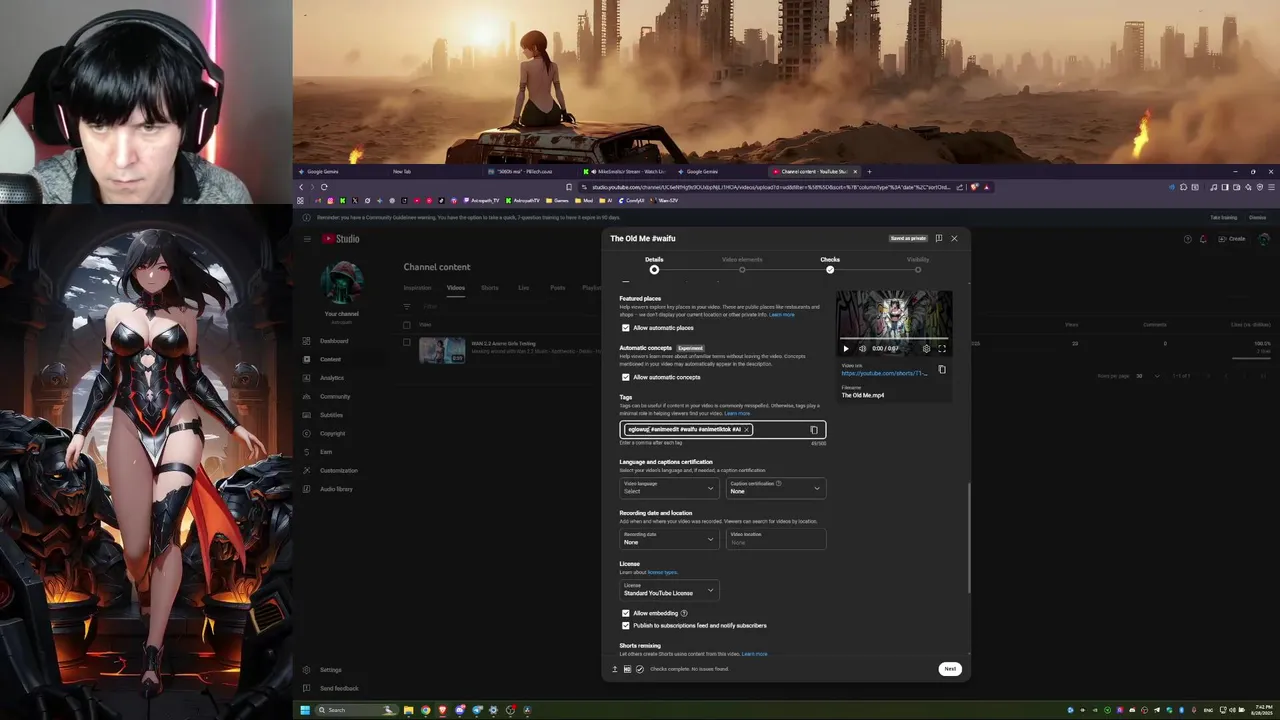Open Learn more link under Tags
Image resolution: width=1280 pixels, height=720 pixels.
point(737,413)
